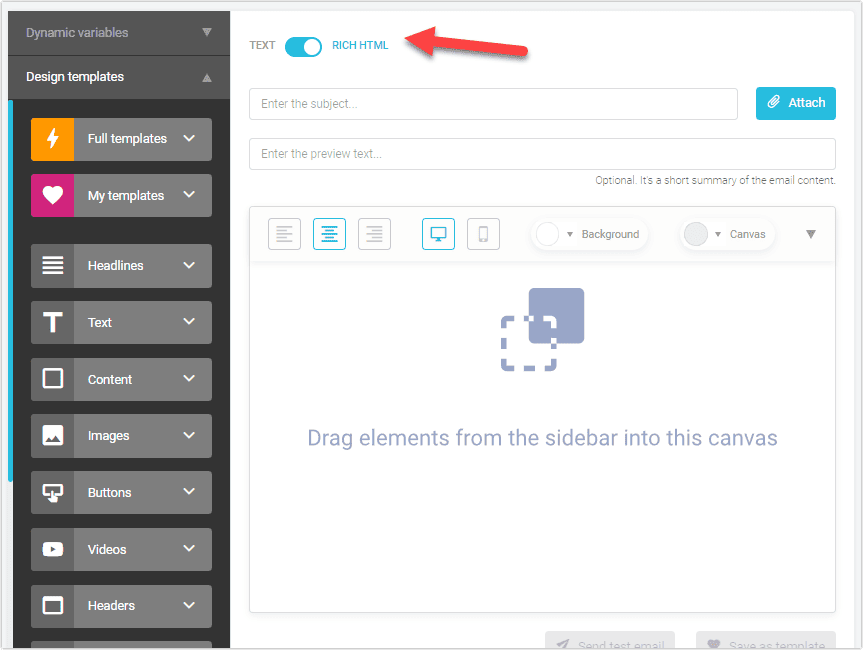Open the Canvas color dropdown arrow
This screenshot has height=651, width=864.
(718, 234)
